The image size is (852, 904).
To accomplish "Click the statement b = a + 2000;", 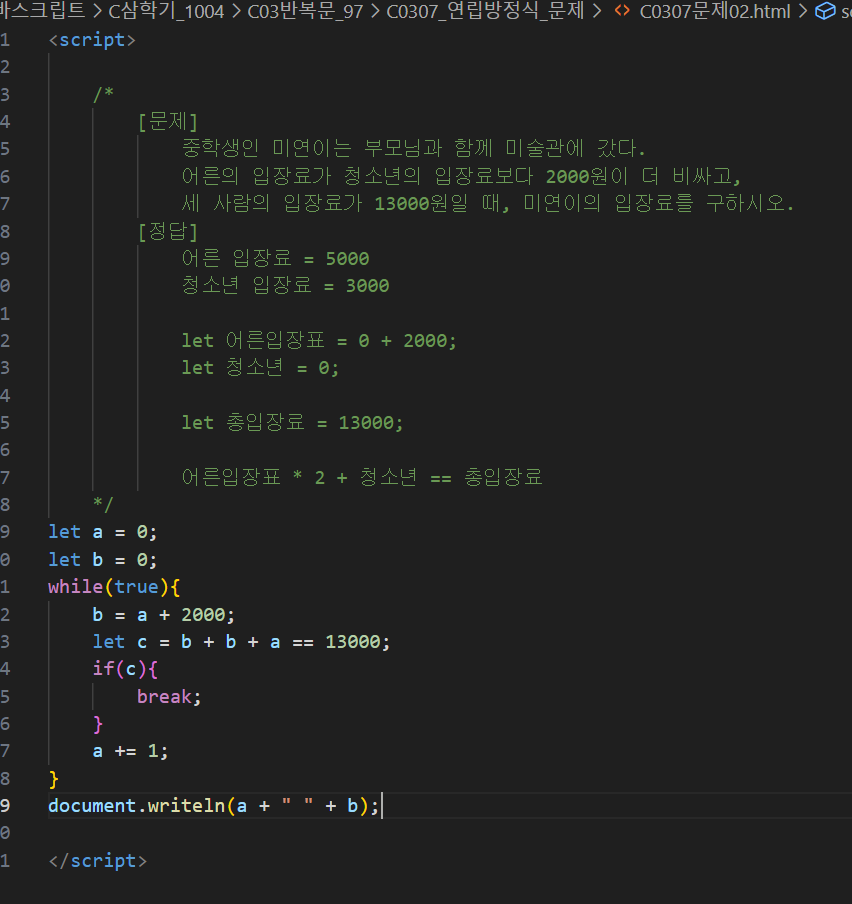I will point(164,615).
